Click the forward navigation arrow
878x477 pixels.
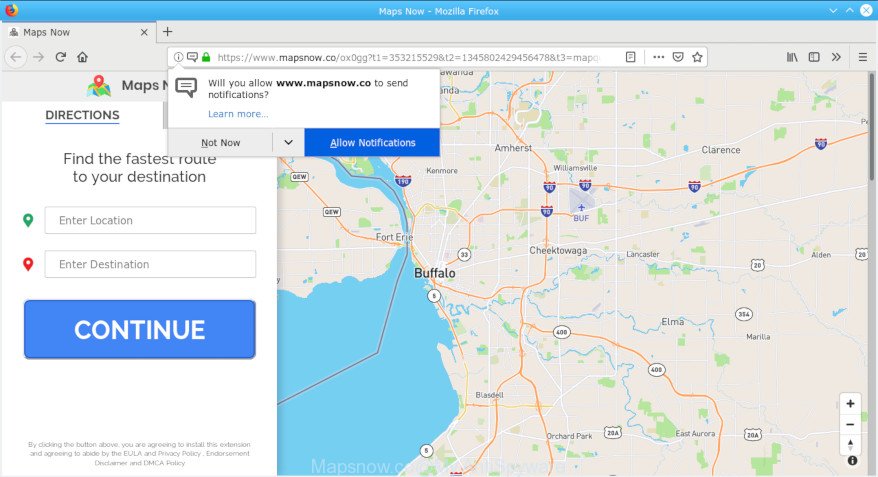click(38, 57)
